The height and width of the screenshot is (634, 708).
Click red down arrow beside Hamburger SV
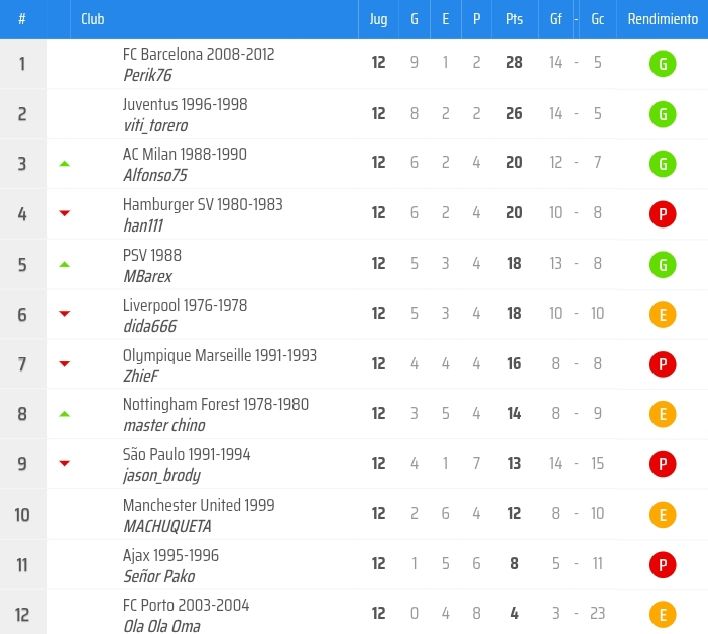pyautogui.click(x=65, y=213)
